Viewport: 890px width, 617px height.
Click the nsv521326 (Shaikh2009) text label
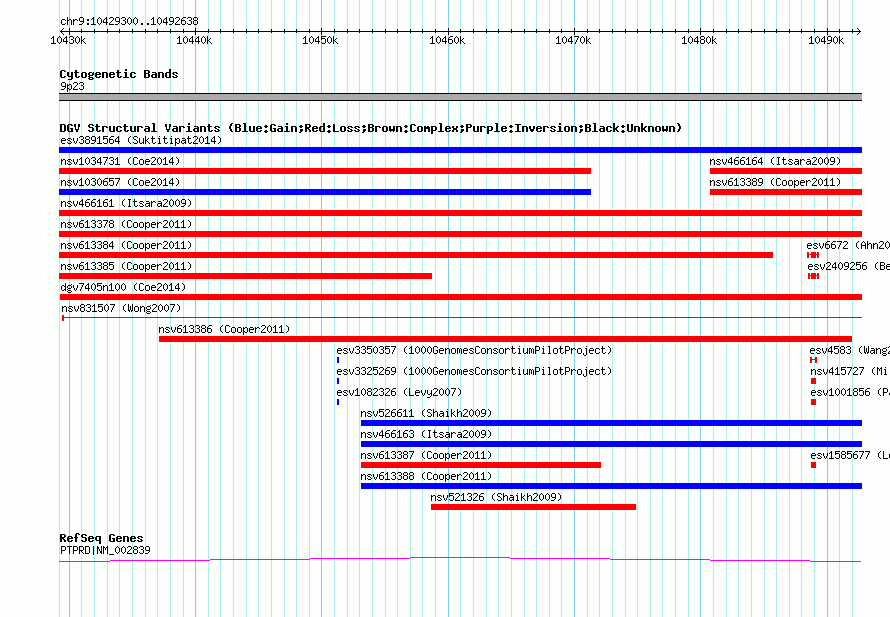[496, 497]
